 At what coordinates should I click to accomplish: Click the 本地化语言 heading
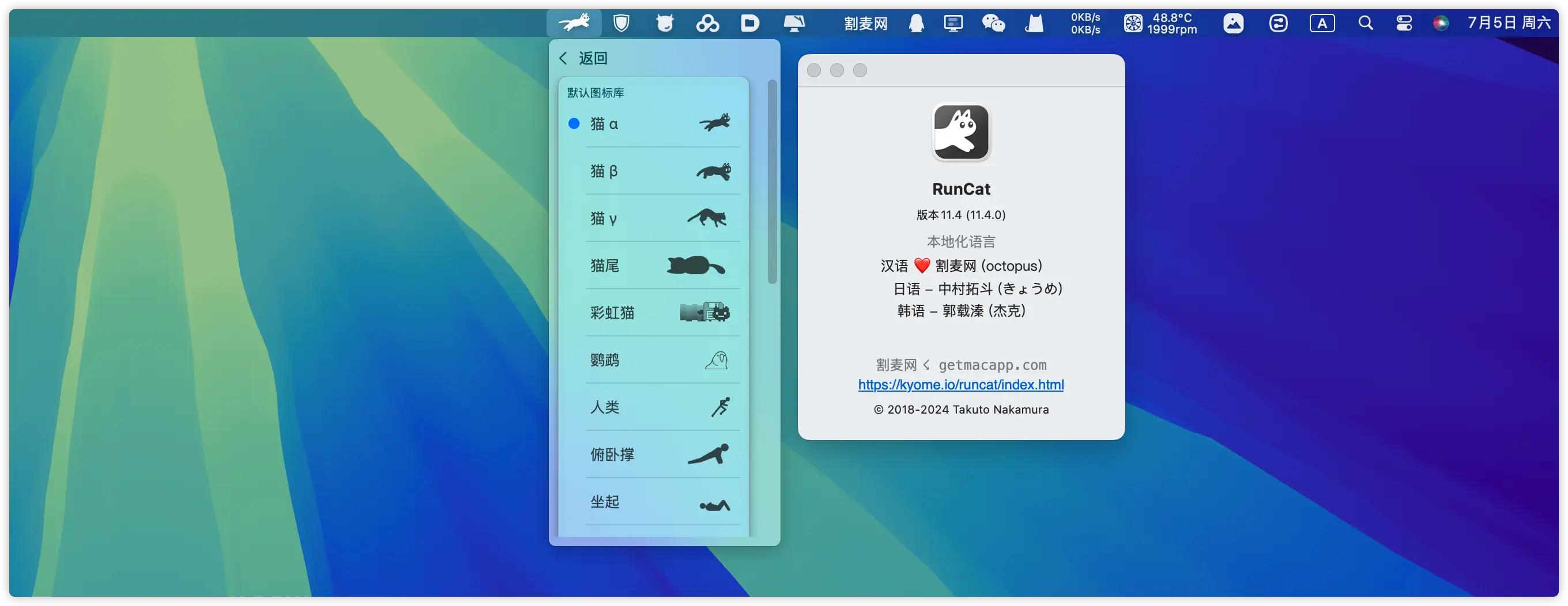coord(961,241)
